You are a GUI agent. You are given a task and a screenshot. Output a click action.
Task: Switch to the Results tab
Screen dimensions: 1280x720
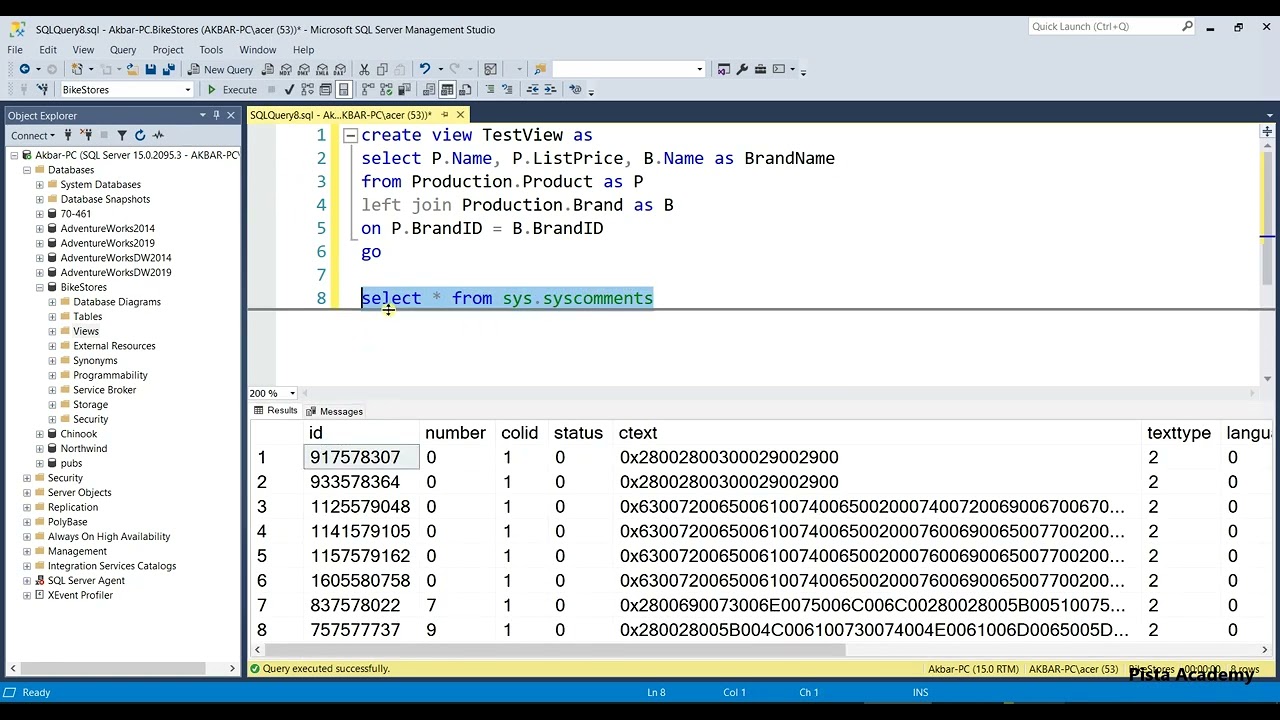(x=276, y=411)
